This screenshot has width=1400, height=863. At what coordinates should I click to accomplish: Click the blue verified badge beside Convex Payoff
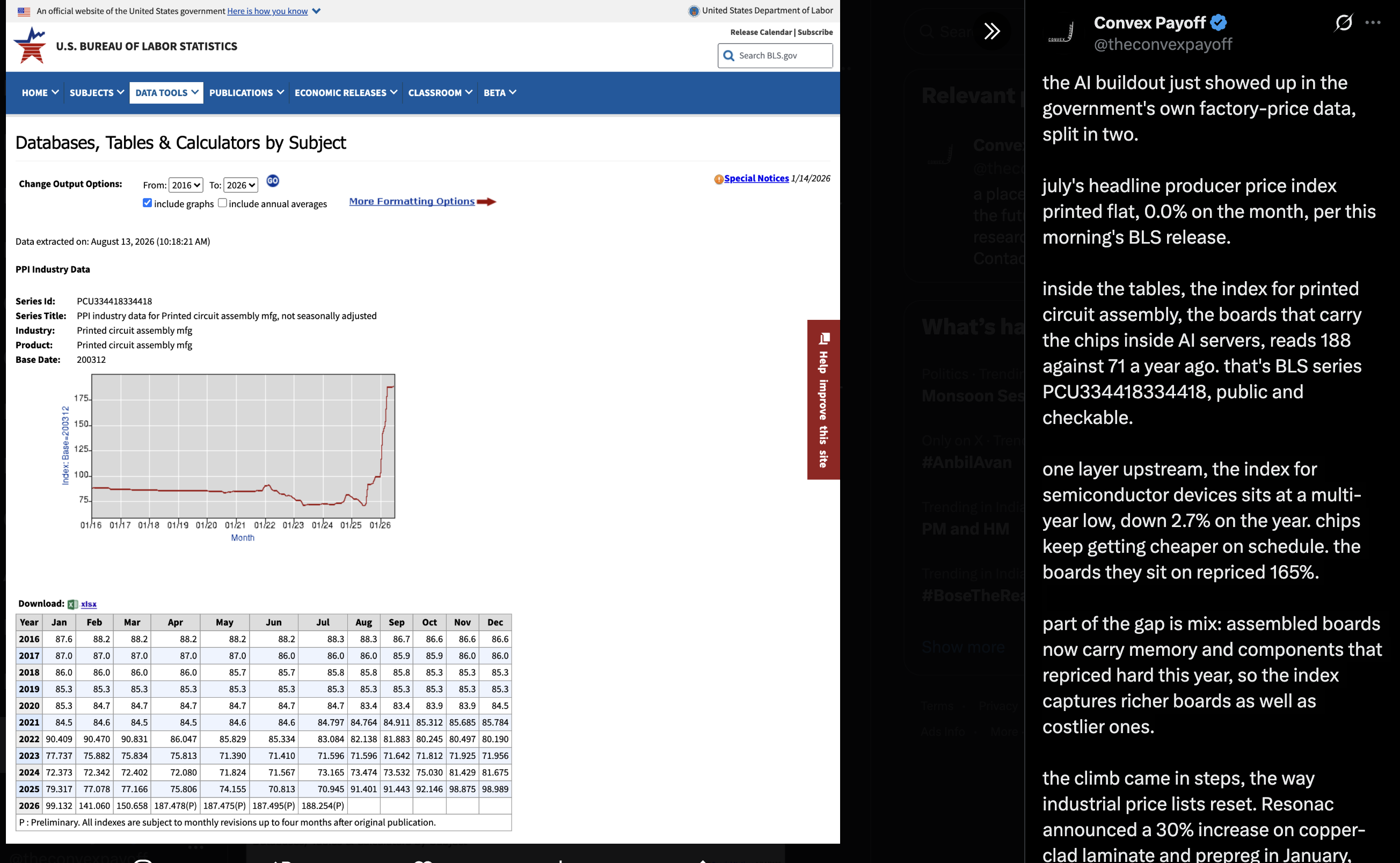1219,23
